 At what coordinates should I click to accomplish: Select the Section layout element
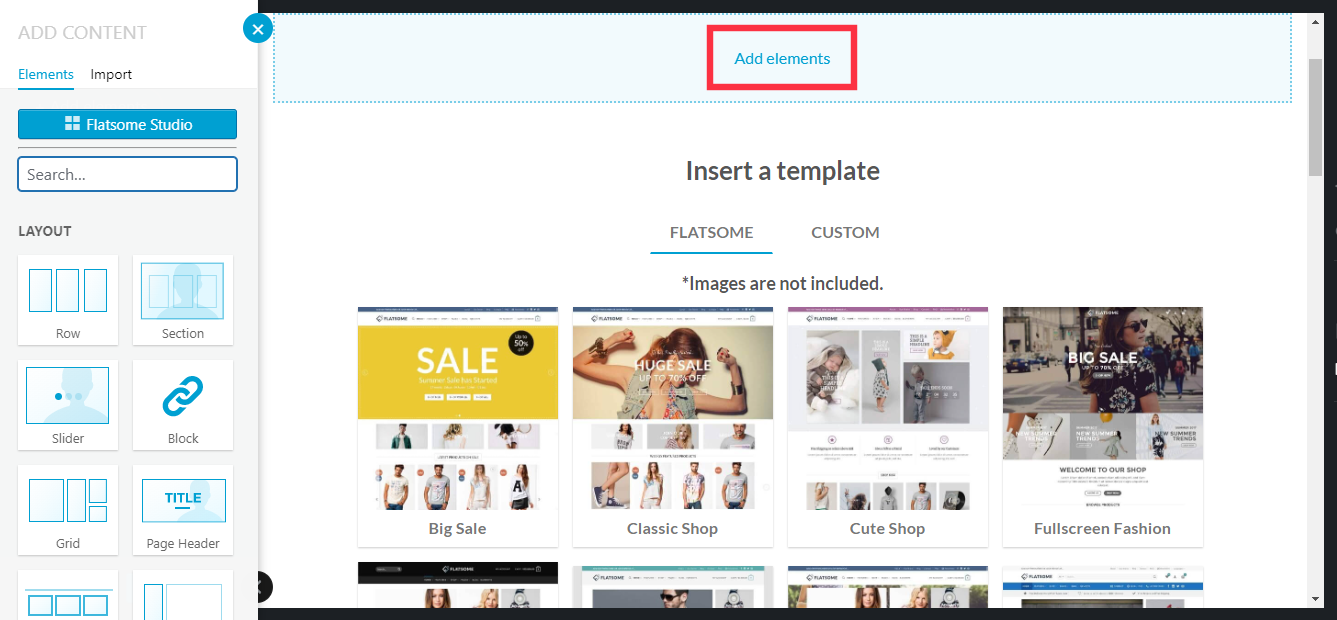tap(183, 300)
